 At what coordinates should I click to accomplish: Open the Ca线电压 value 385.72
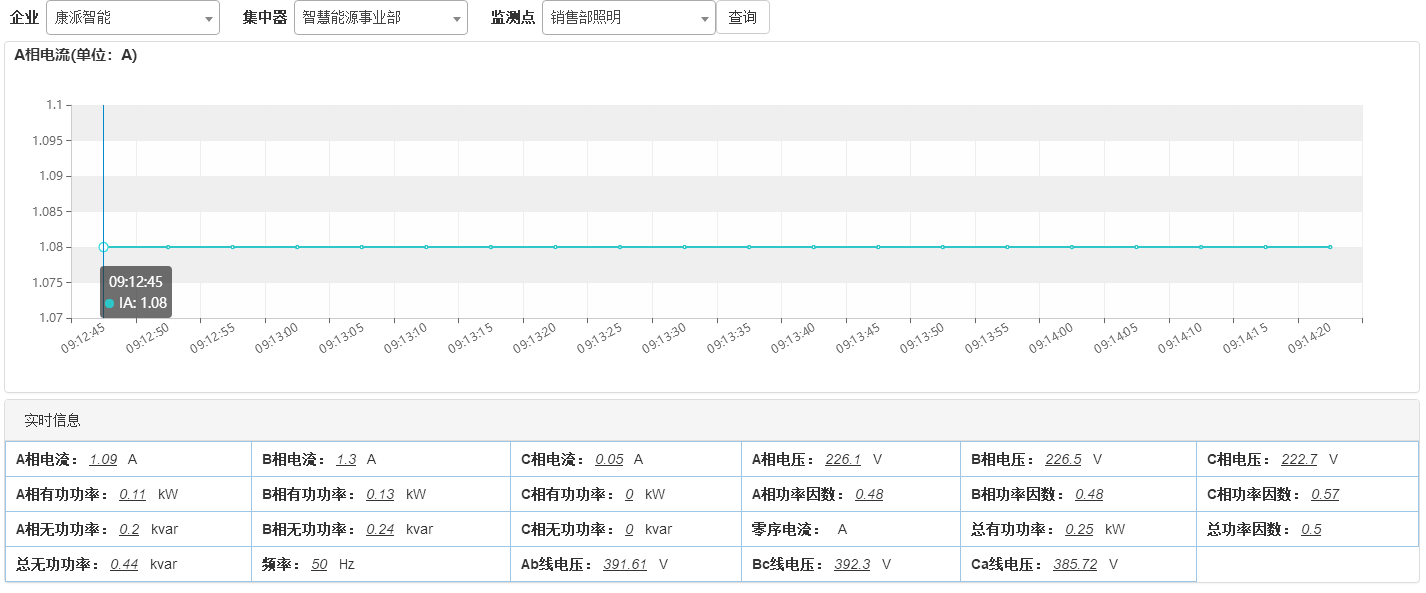coord(1074,564)
